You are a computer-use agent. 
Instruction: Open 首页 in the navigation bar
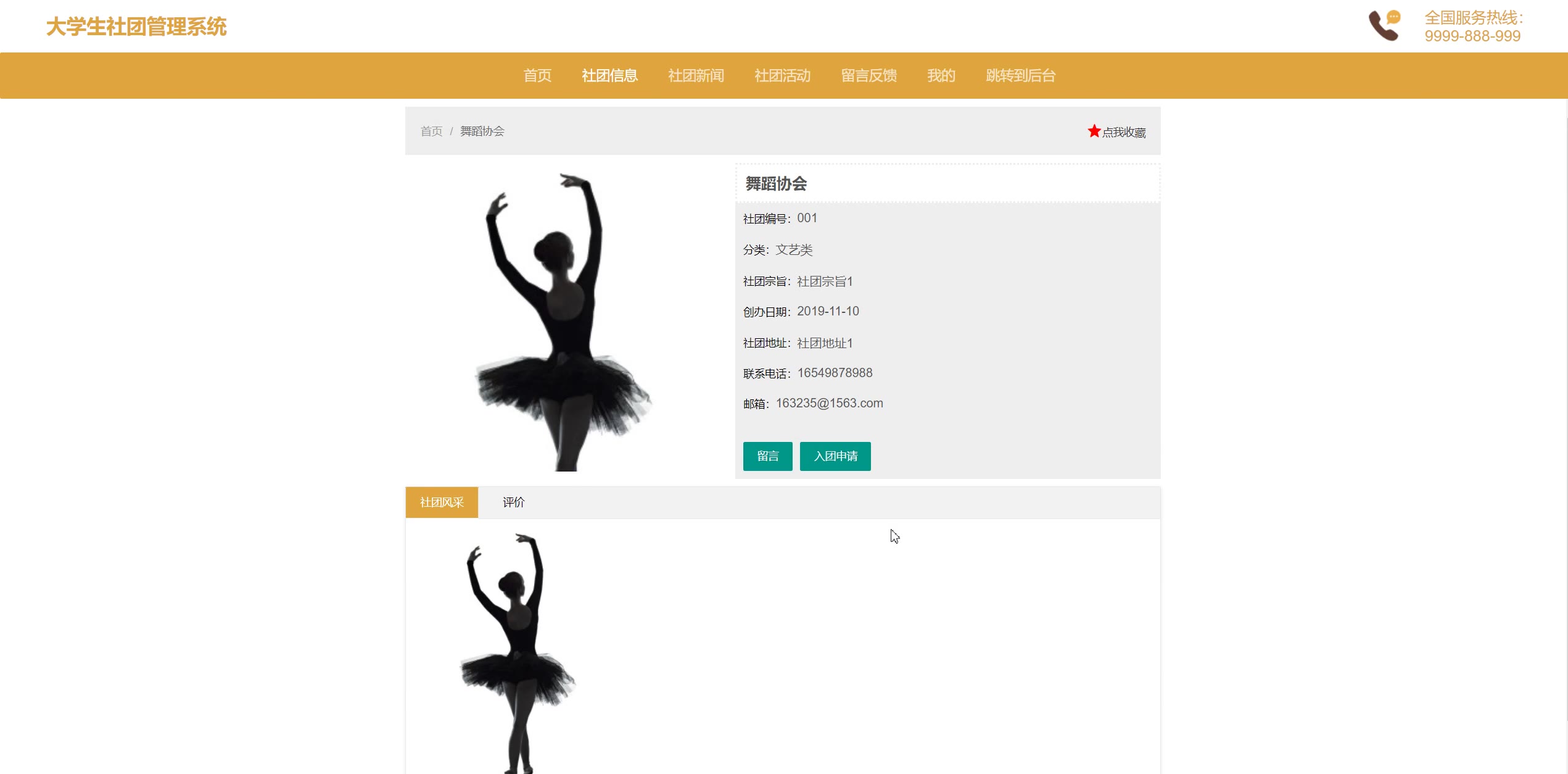tap(537, 75)
